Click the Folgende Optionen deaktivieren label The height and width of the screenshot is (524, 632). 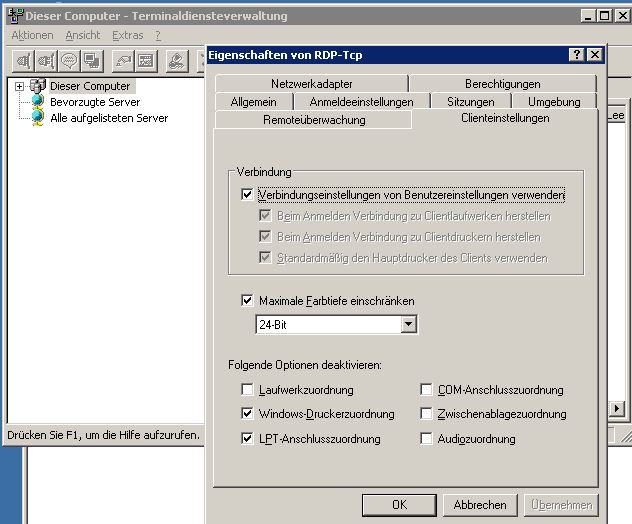point(305,365)
